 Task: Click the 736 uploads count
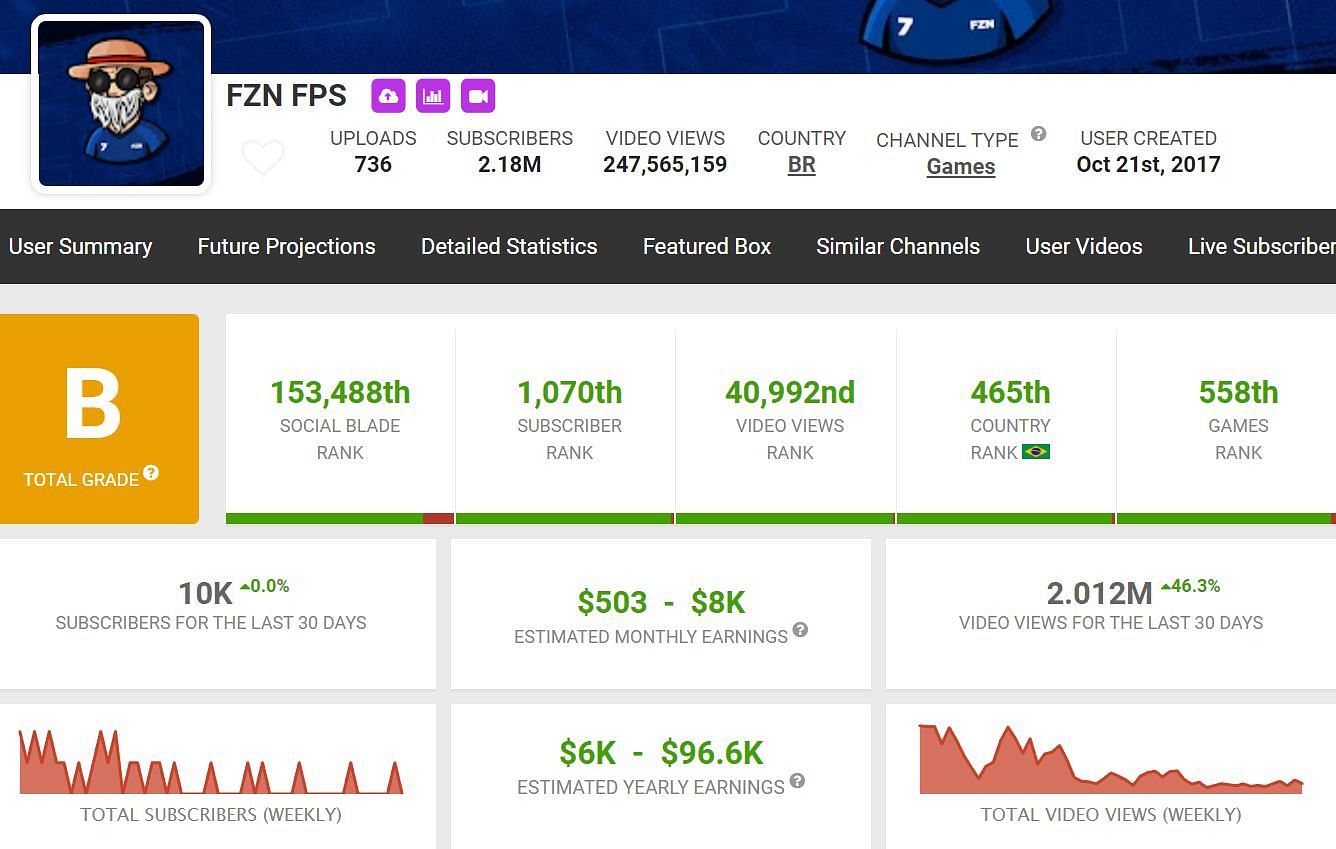coord(373,164)
